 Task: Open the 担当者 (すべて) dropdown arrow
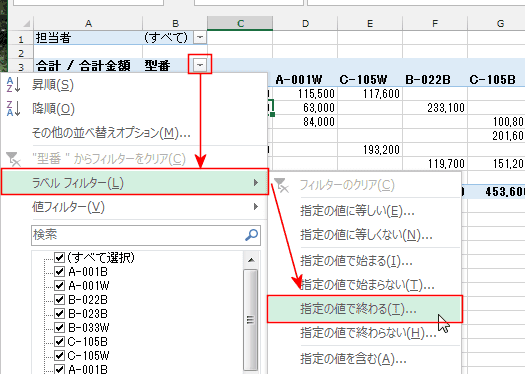(200, 37)
